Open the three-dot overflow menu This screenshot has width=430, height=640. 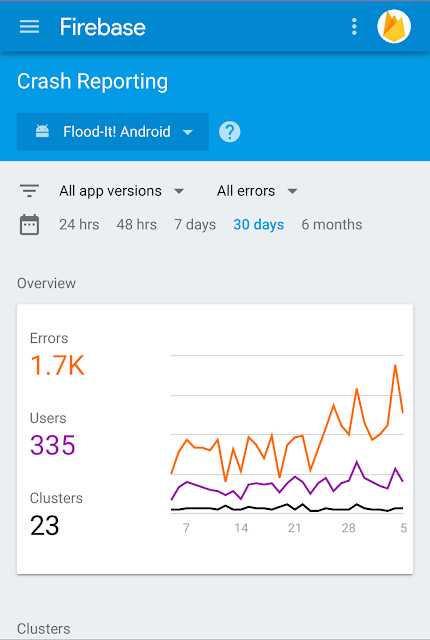coord(354,27)
